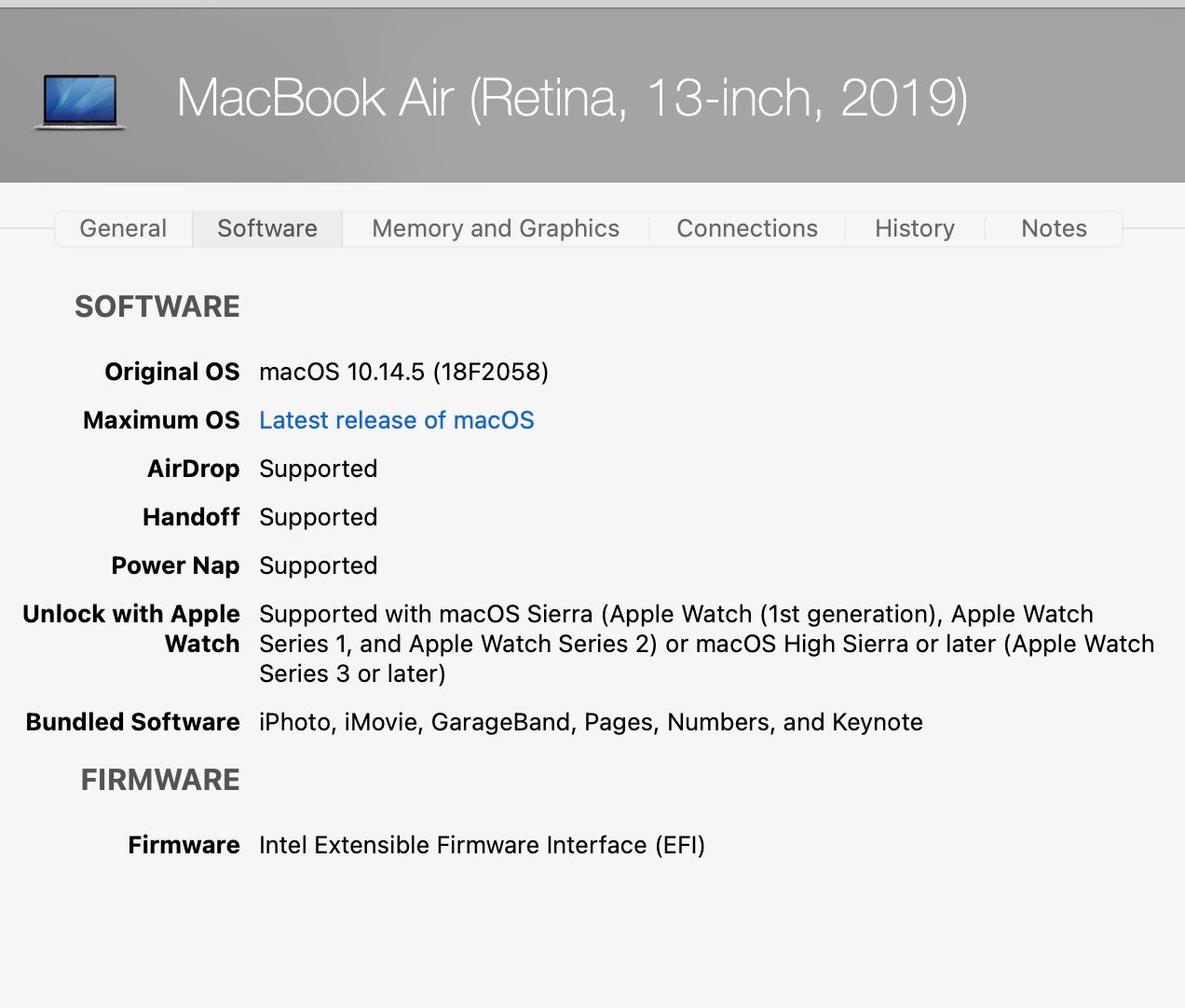Click the Unlock with Apple Watch label
The width and height of the screenshot is (1185, 1008).
[131, 629]
